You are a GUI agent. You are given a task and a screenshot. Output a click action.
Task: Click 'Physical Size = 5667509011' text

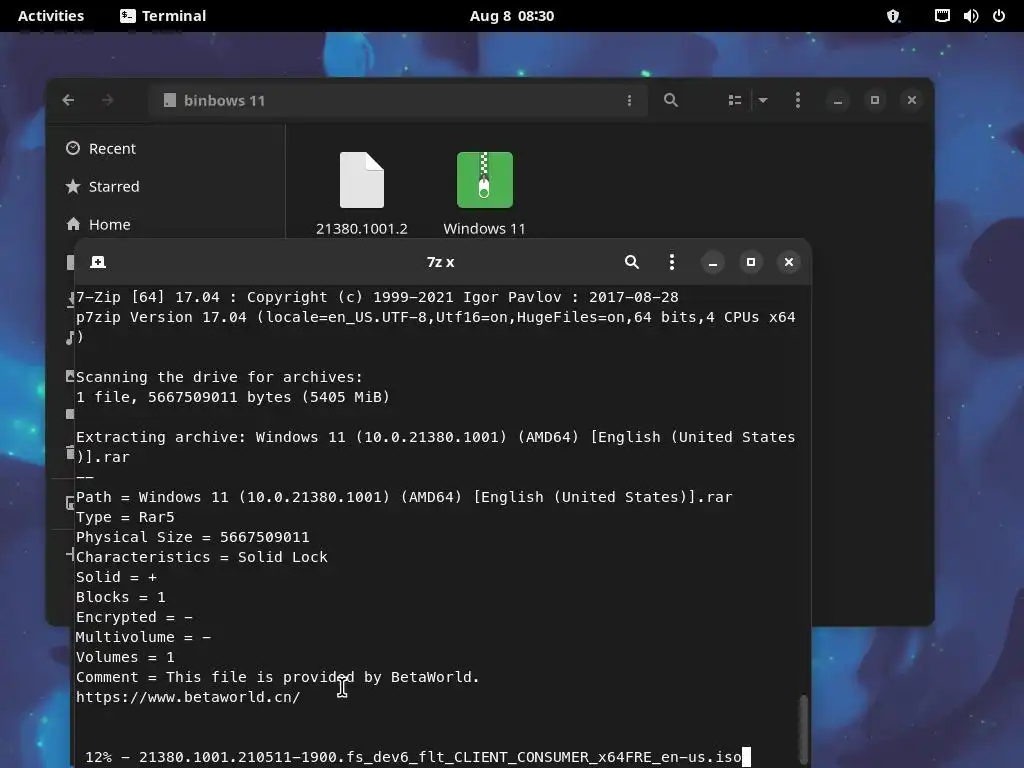click(193, 537)
